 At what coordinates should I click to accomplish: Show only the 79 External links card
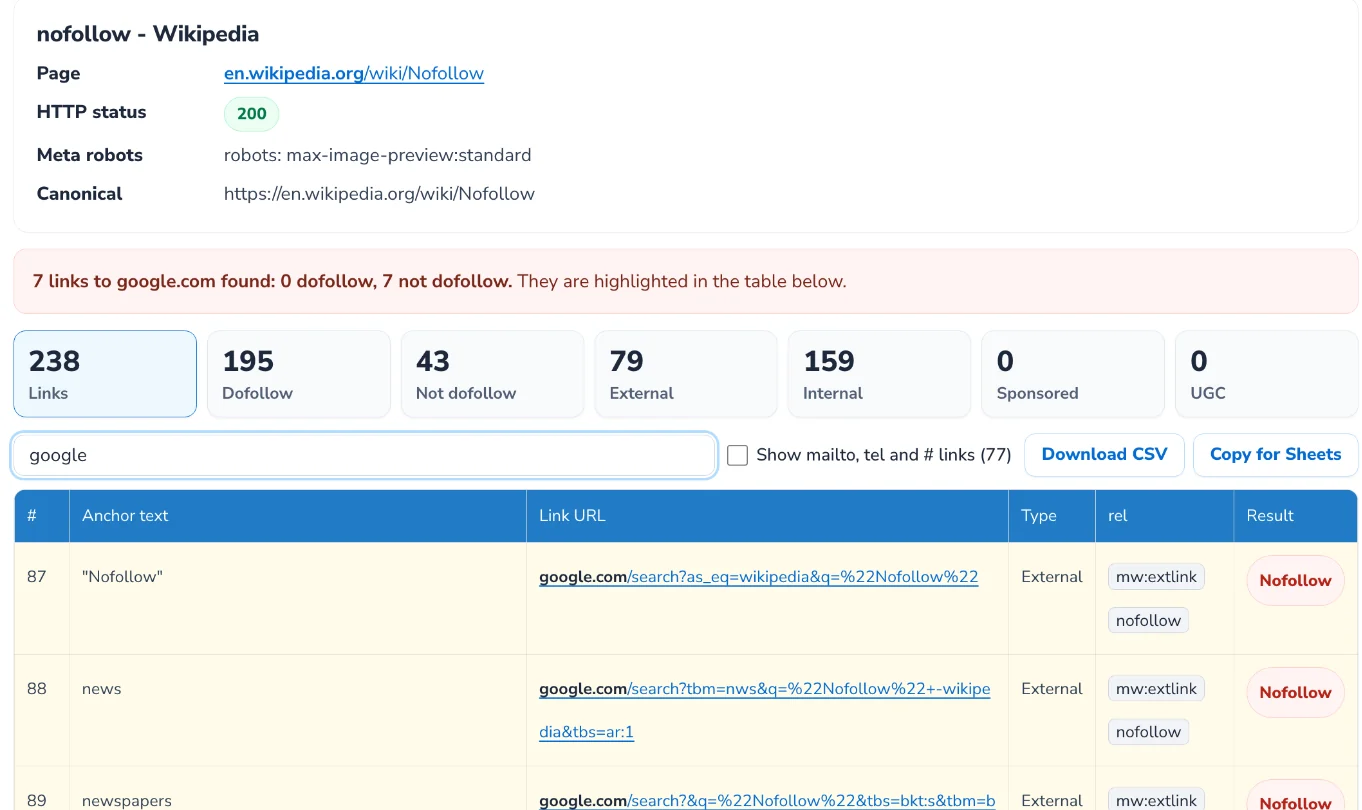coord(686,374)
